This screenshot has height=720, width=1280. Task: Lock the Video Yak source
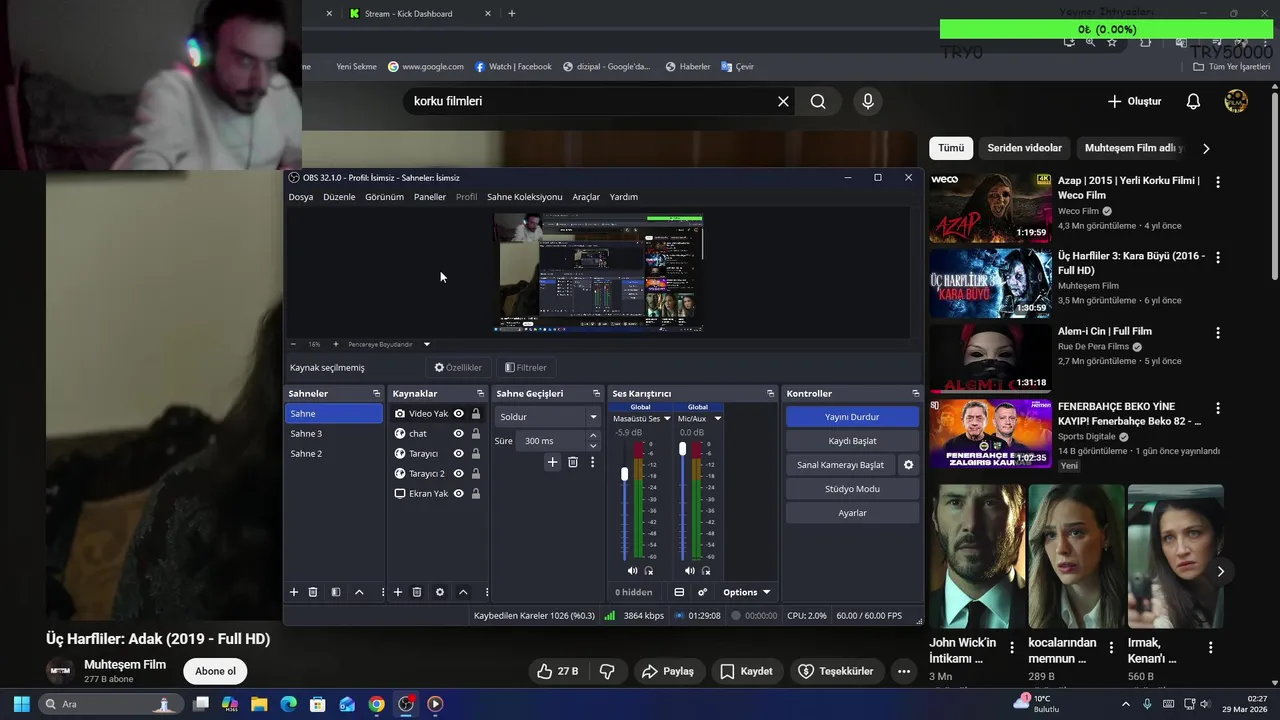[x=475, y=414]
